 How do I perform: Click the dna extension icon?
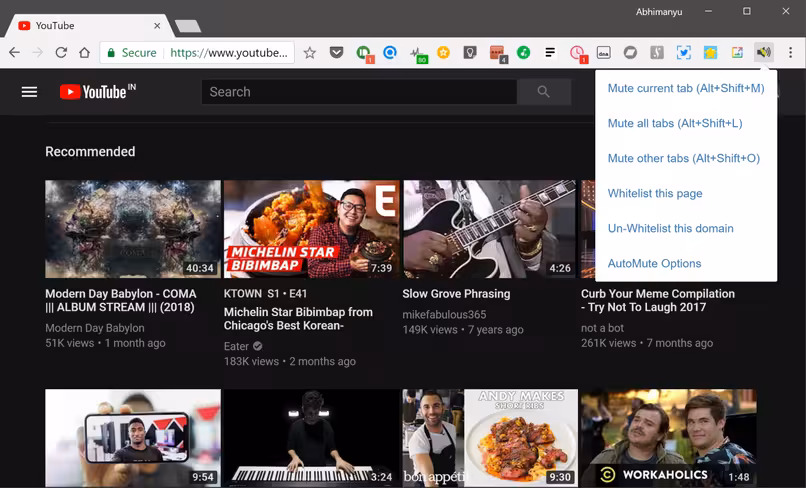(x=603, y=52)
